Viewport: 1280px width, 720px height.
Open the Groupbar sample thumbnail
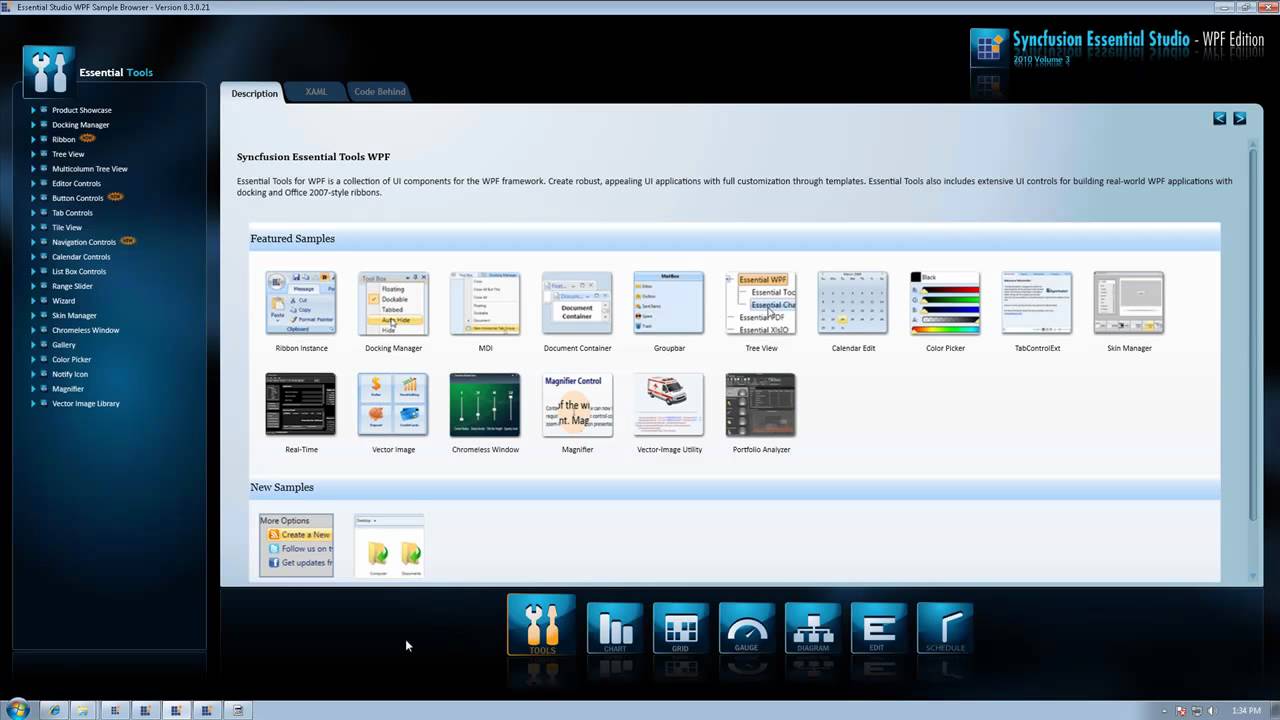point(669,303)
